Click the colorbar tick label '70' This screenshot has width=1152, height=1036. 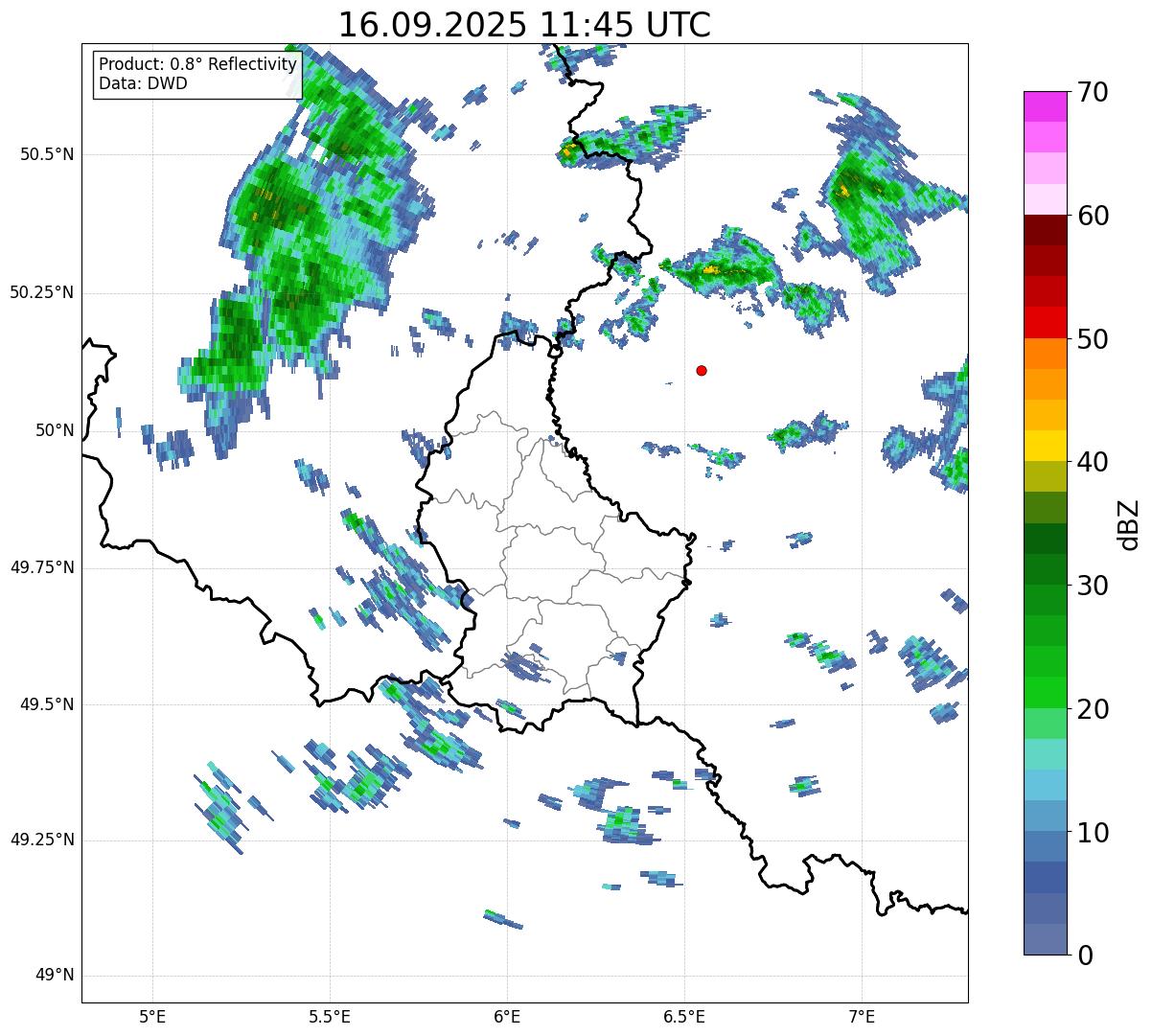click(x=1092, y=92)
